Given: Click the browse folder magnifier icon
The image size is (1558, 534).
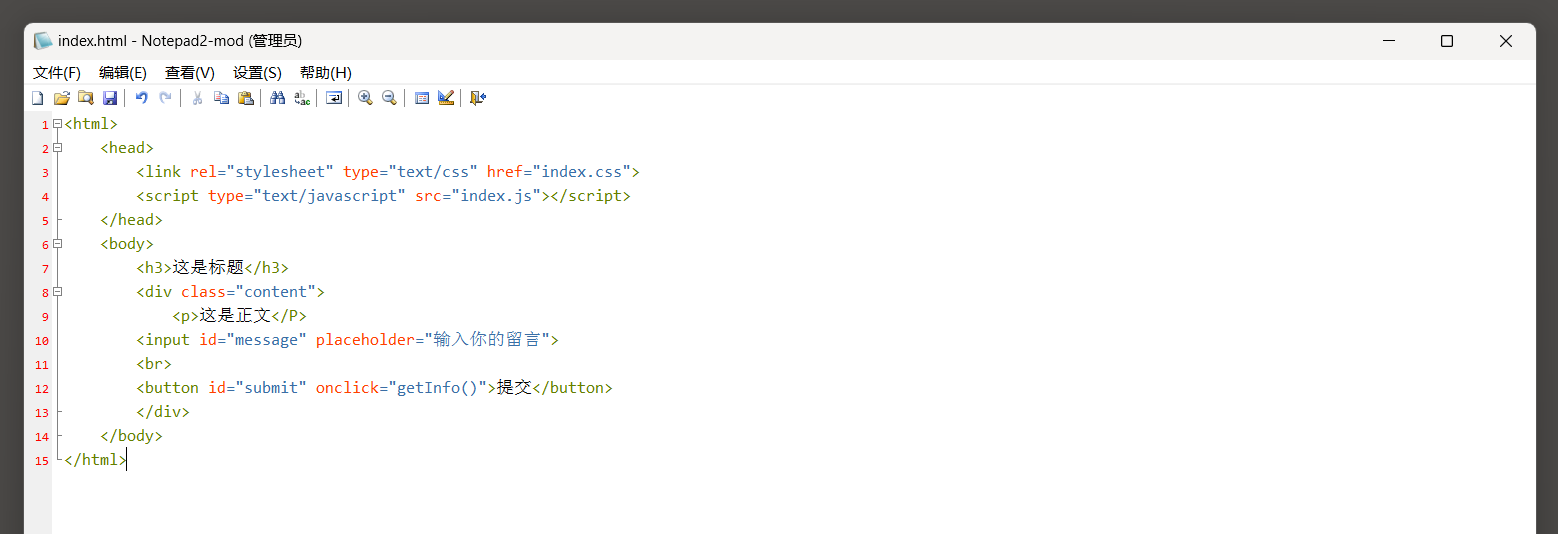Looking at the screenshot, I should click(x=86, y=98).
